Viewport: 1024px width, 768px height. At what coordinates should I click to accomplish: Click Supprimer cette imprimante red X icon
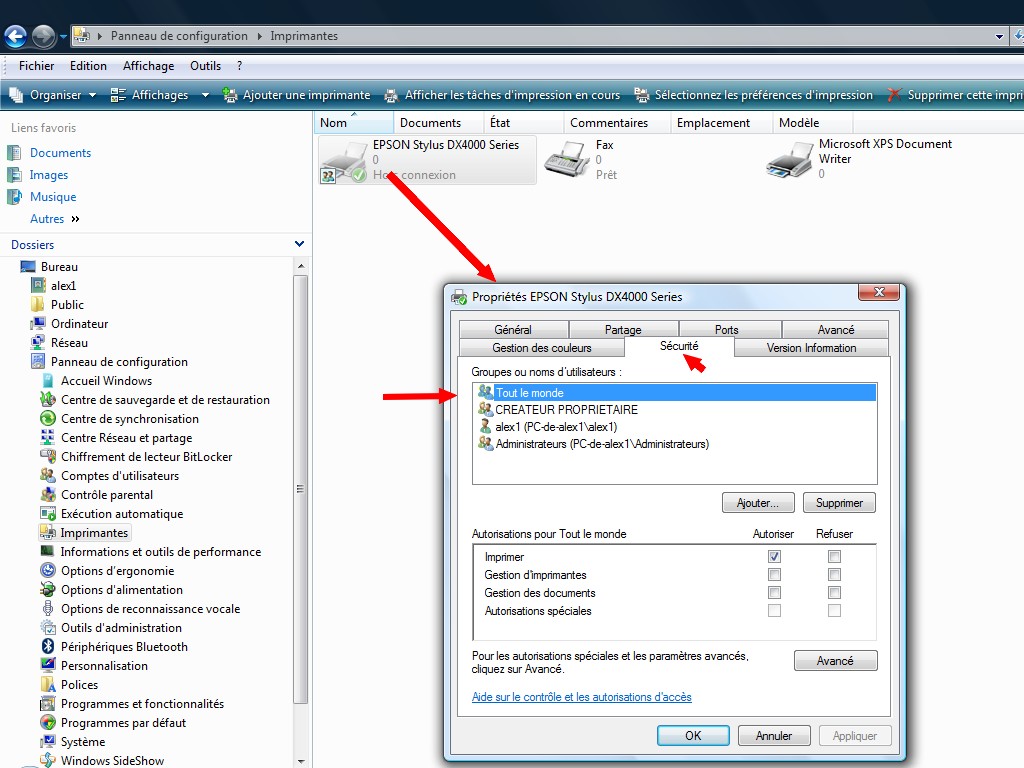pos(894,95)
